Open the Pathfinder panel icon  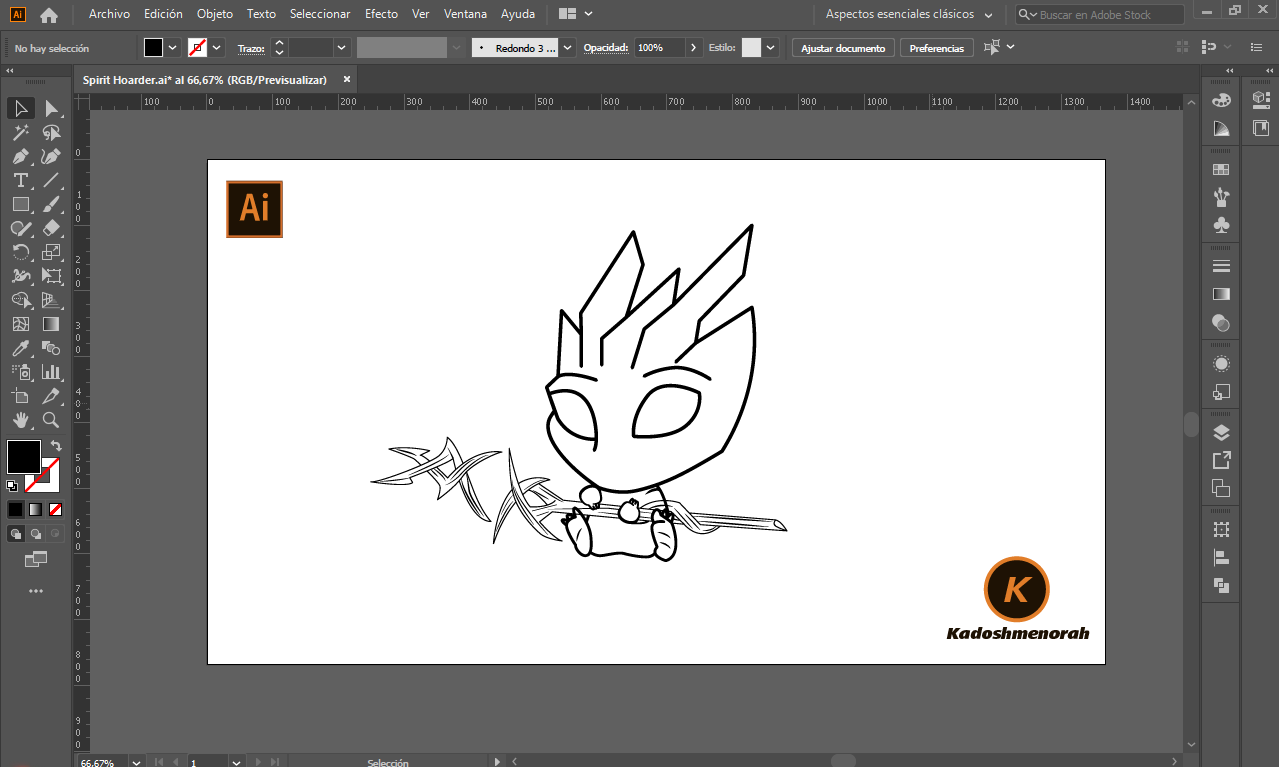point(1221,586)
